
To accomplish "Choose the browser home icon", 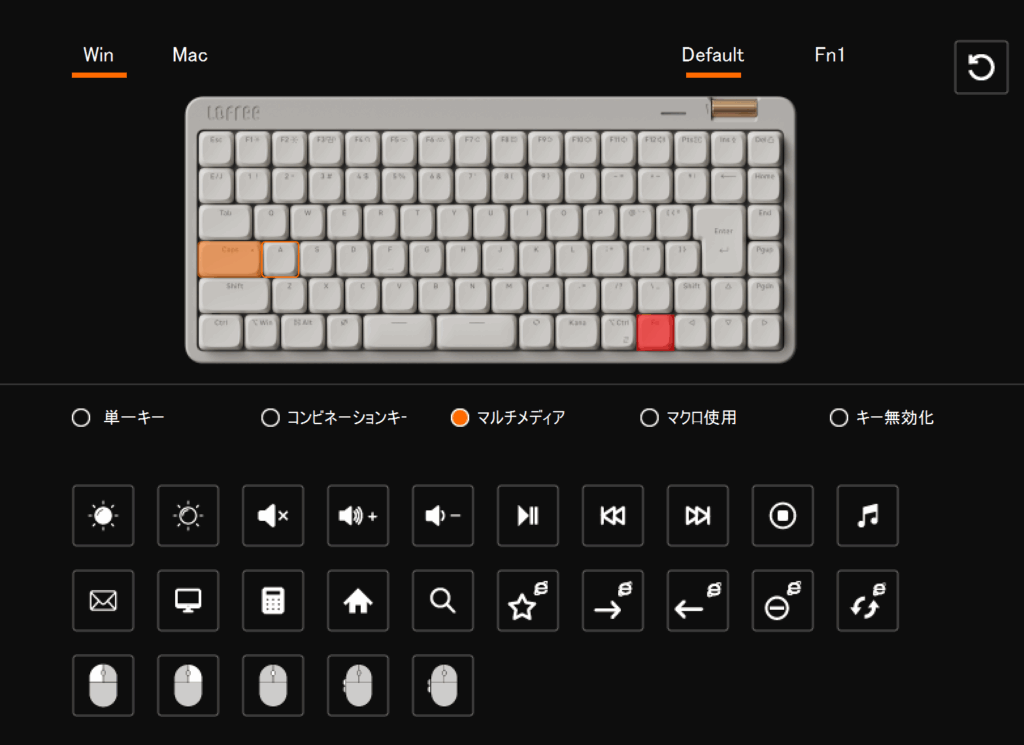I will tap(358, 601).
